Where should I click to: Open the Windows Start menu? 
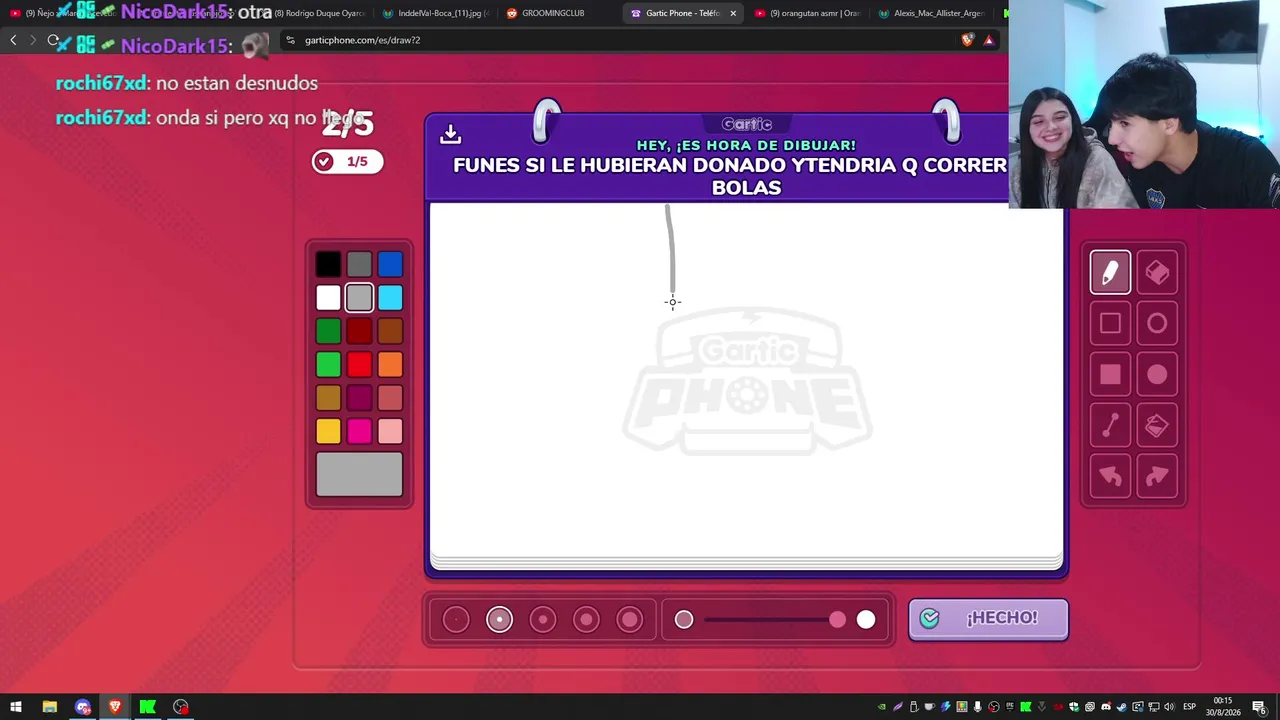coord(16,707)
